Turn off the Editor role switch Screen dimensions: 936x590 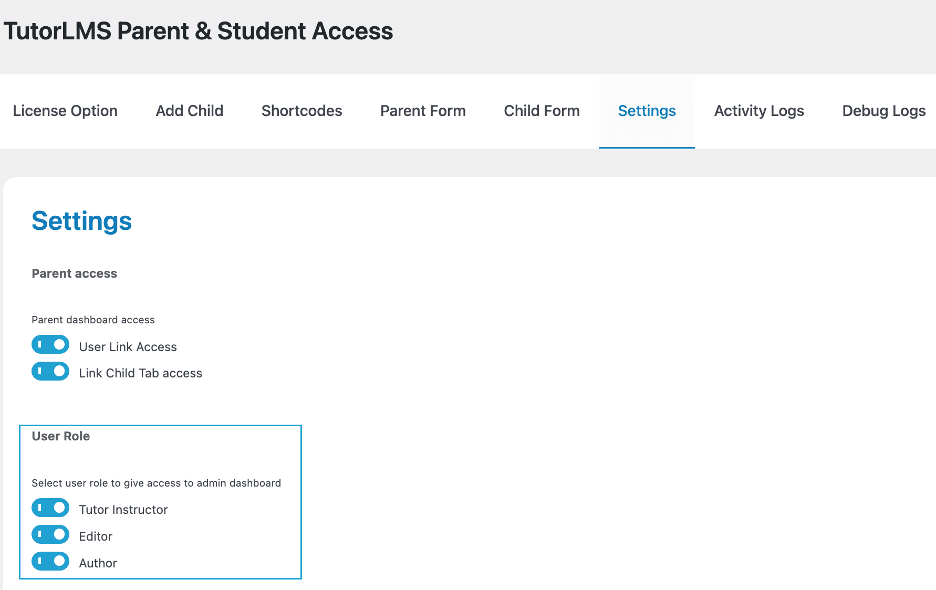pos(50,534)
